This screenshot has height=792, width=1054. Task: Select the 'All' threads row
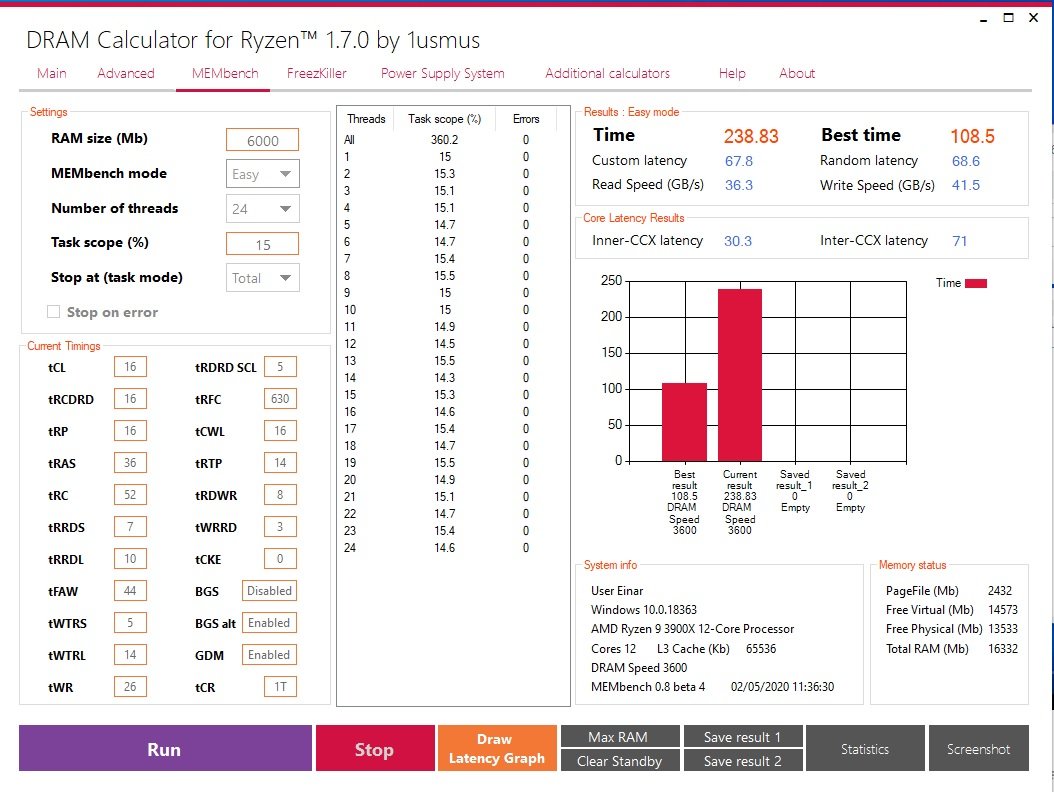click(448, 140)
